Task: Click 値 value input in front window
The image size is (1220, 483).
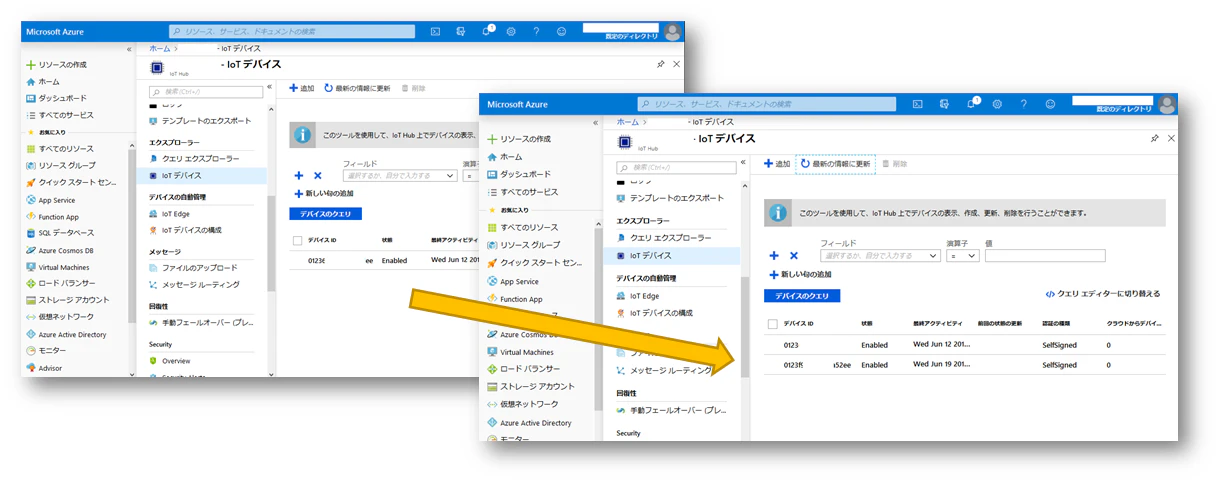Action: [x=1045, y=256]
